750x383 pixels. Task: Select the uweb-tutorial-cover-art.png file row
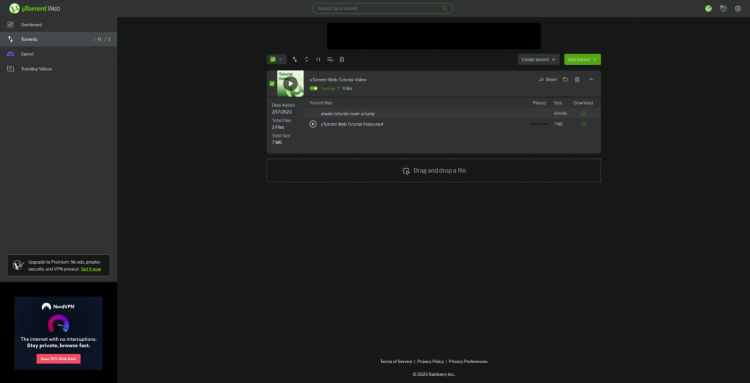click(452, 114)
